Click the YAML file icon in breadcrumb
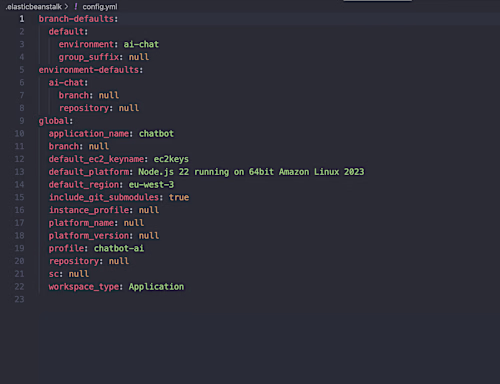Viewport: 500px width, 384px height. (x=76, y=6)
